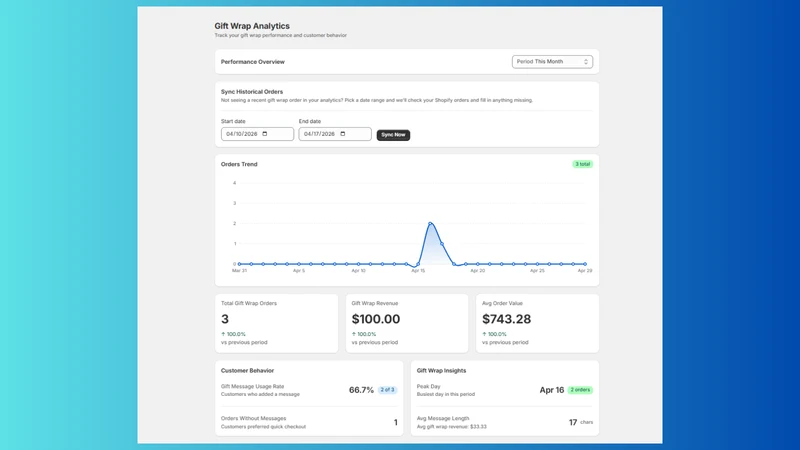Click the 2 of 3 badge
This screenshot has width=800, height=450.
coord(387,390)
